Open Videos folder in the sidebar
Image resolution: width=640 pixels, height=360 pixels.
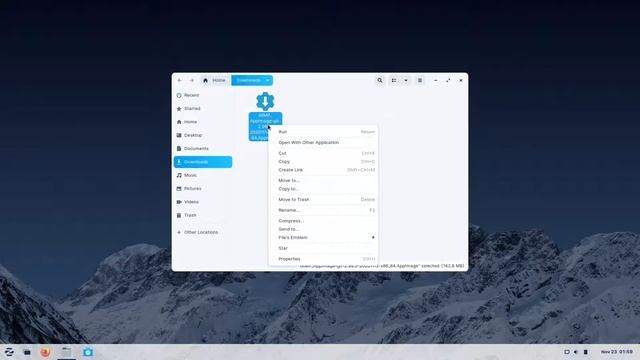pos(203,202)
